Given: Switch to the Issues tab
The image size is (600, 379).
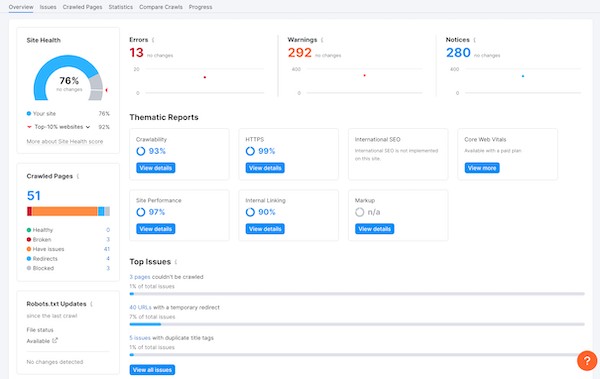Looking at the screenshot, I should (48, 7).
